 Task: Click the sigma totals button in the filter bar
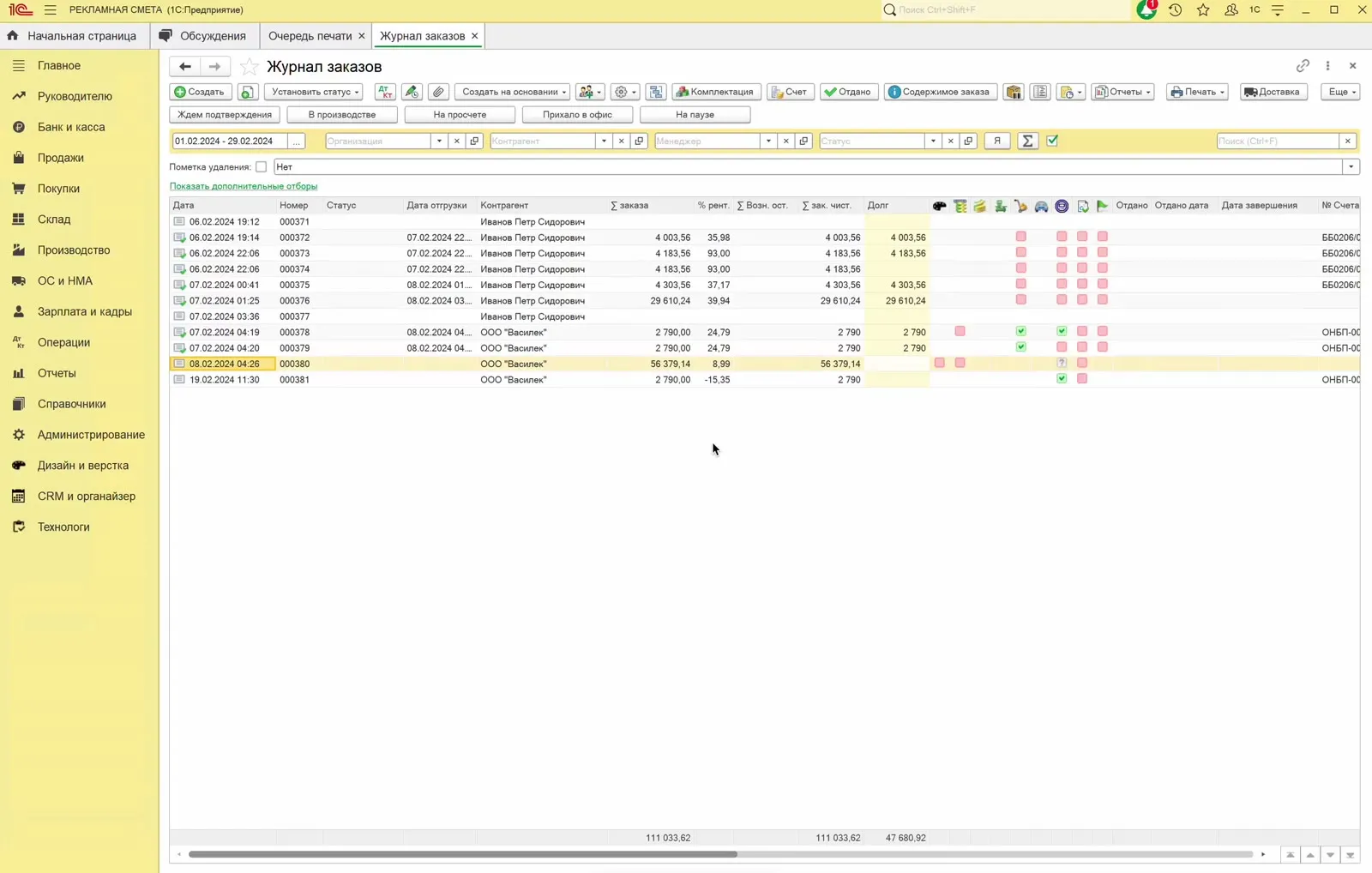click(1027, 141)
